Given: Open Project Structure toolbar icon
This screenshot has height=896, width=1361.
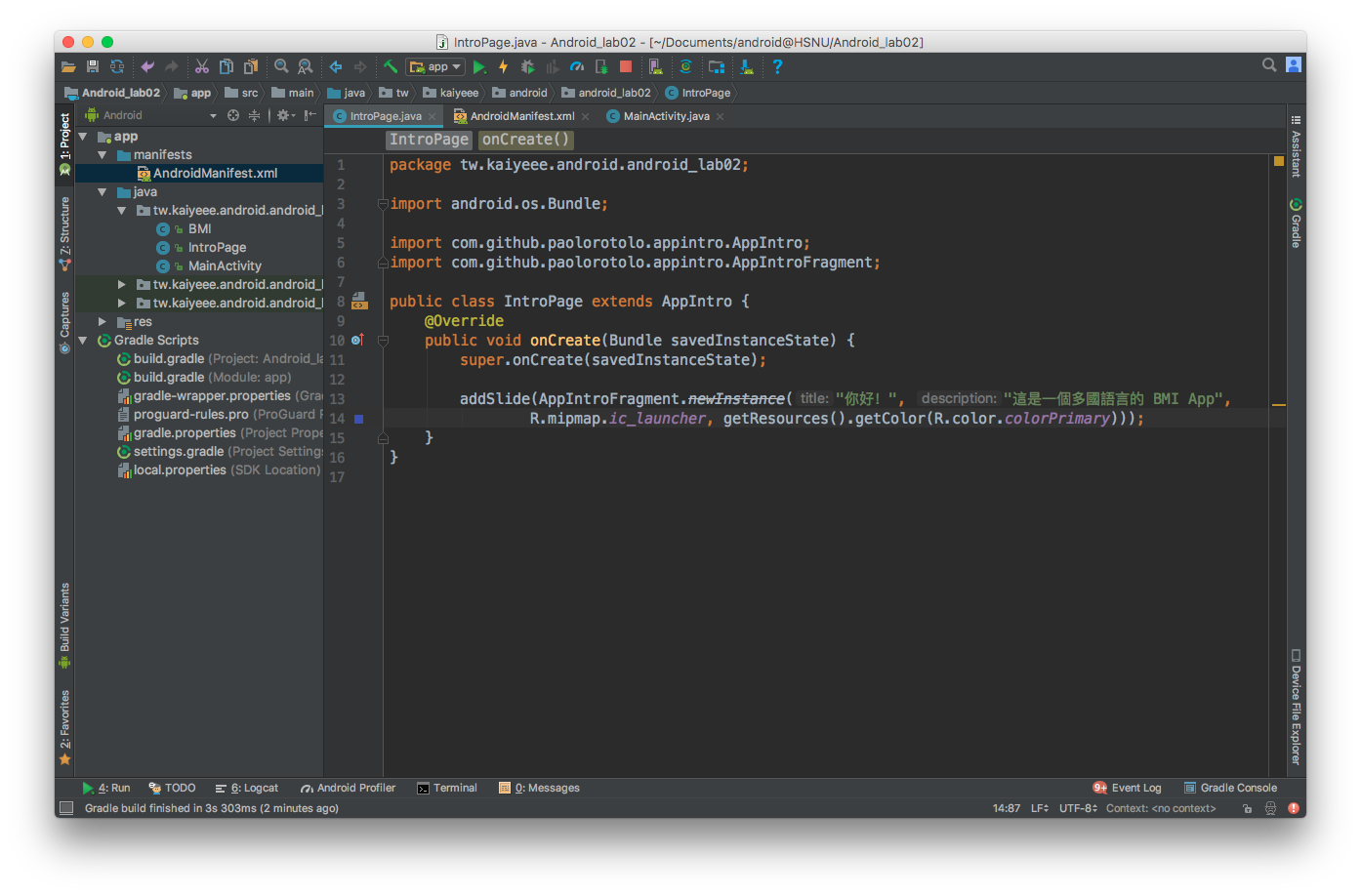Looking at the screenshot, I should click(717, 67).
